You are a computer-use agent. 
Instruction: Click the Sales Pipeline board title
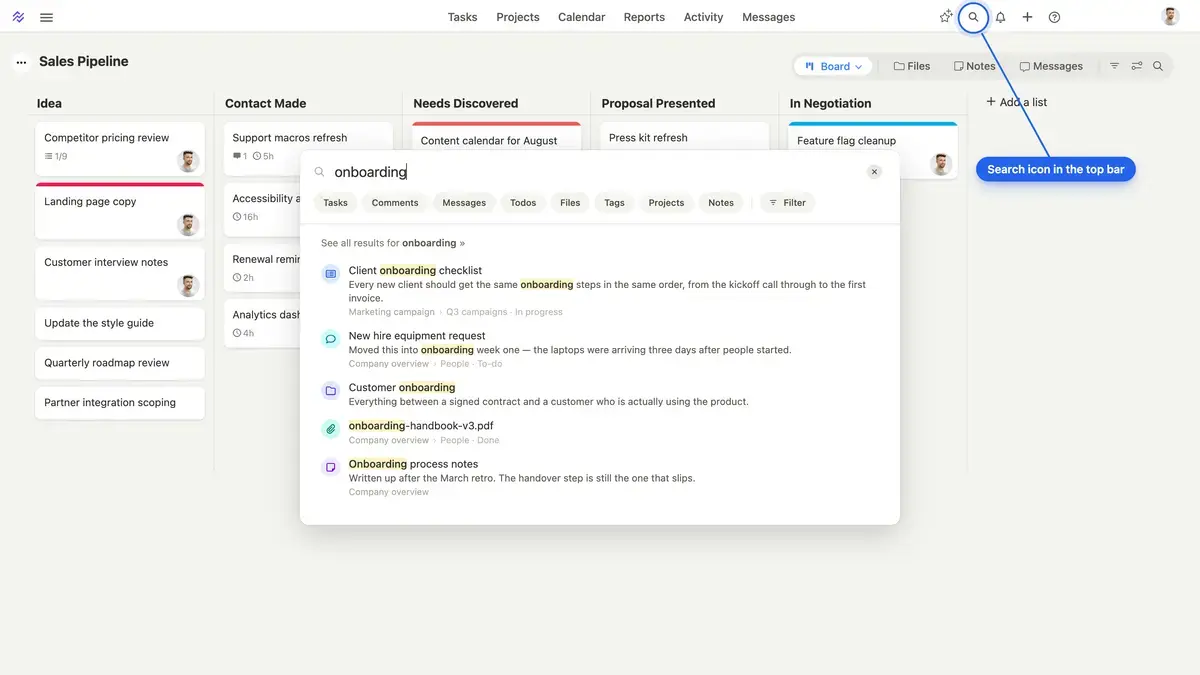click(x=84, y=61)
